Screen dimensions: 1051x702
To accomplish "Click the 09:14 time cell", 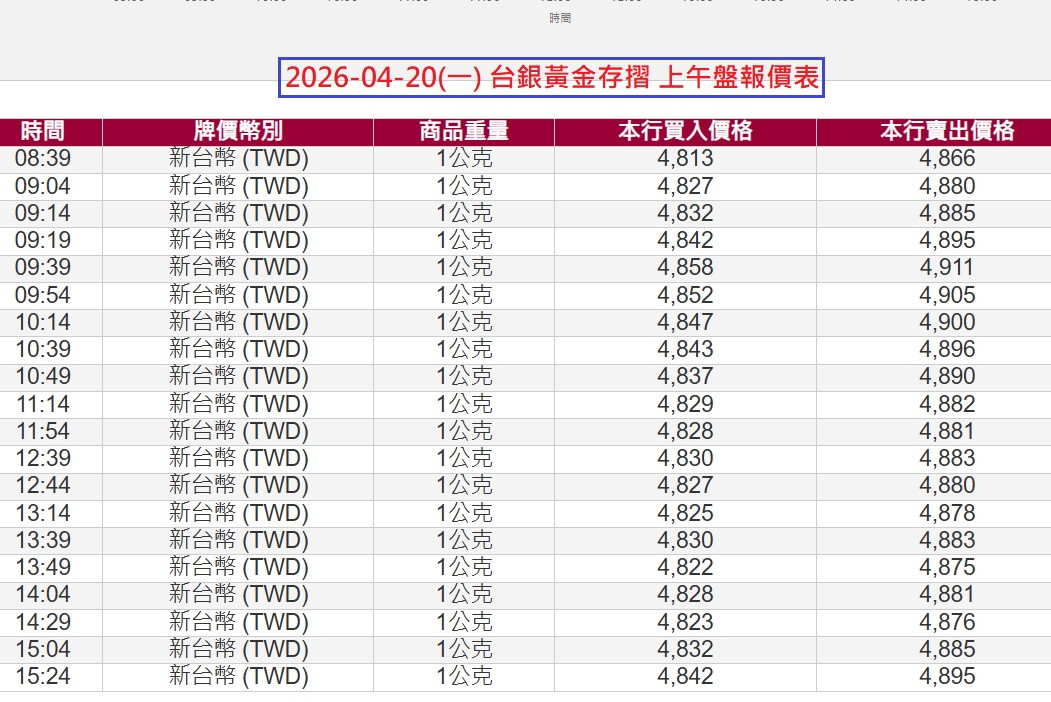I will pyautogui.click(x=43, y=213).
